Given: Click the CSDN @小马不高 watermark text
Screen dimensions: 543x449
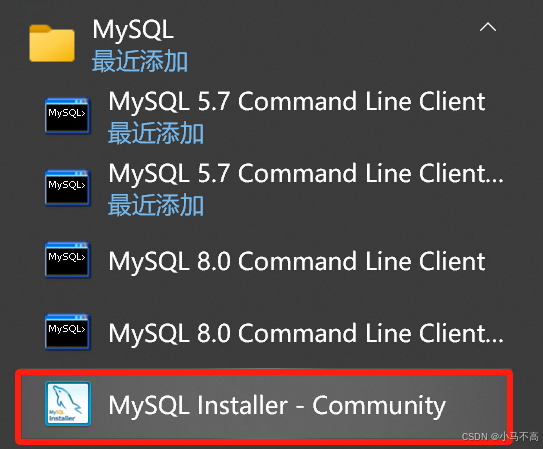Looking at the screenshot, I should [x=500, y=437].
